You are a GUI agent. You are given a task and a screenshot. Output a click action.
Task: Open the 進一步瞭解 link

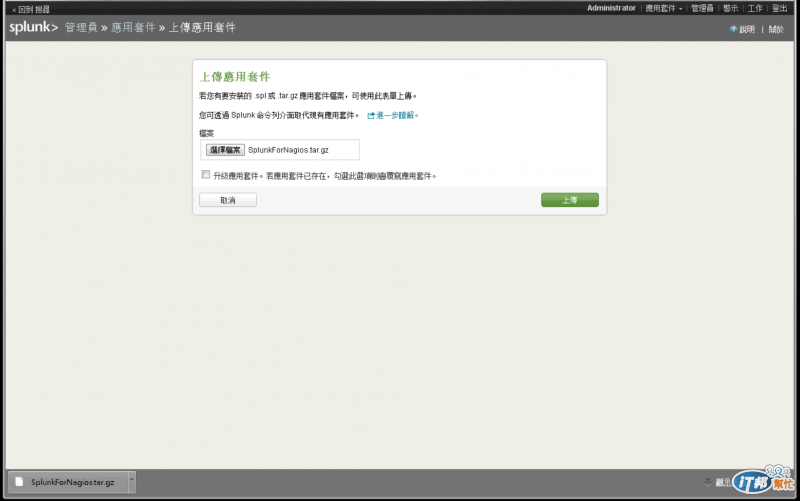(397, 116)
